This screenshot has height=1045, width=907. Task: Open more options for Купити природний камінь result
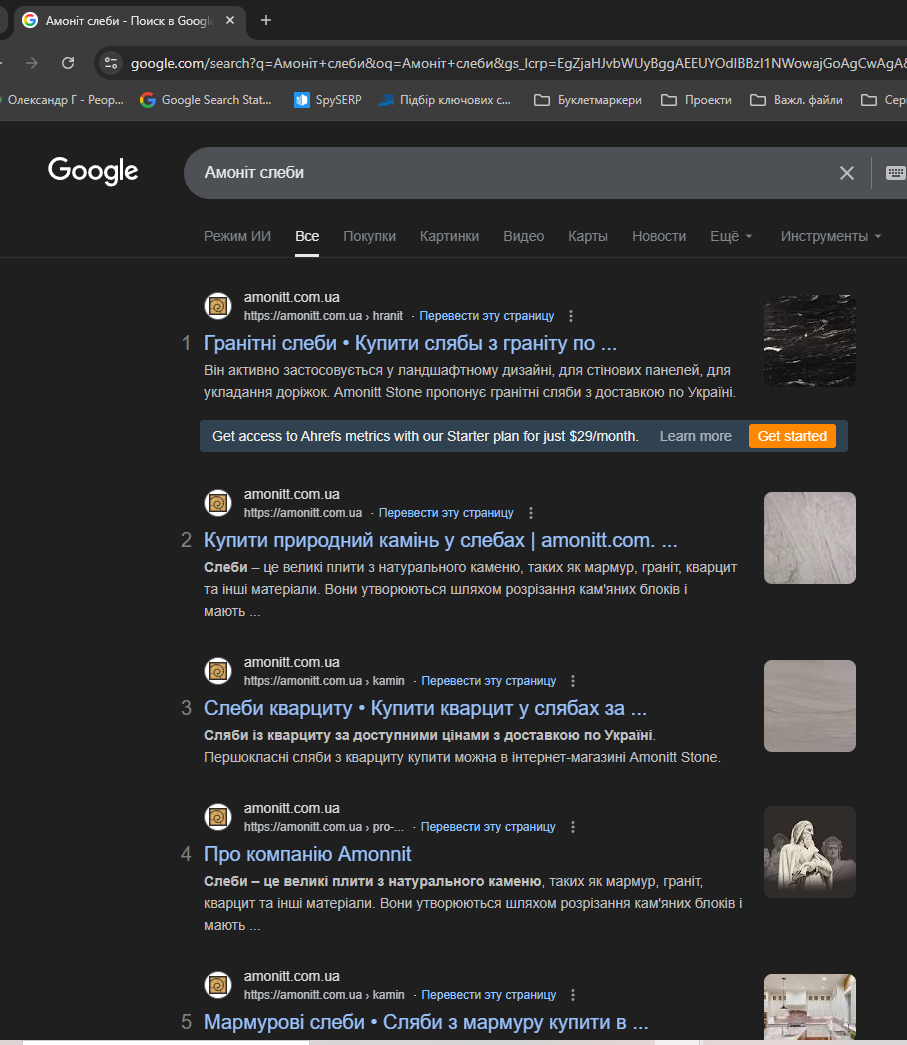click(531, 513)
